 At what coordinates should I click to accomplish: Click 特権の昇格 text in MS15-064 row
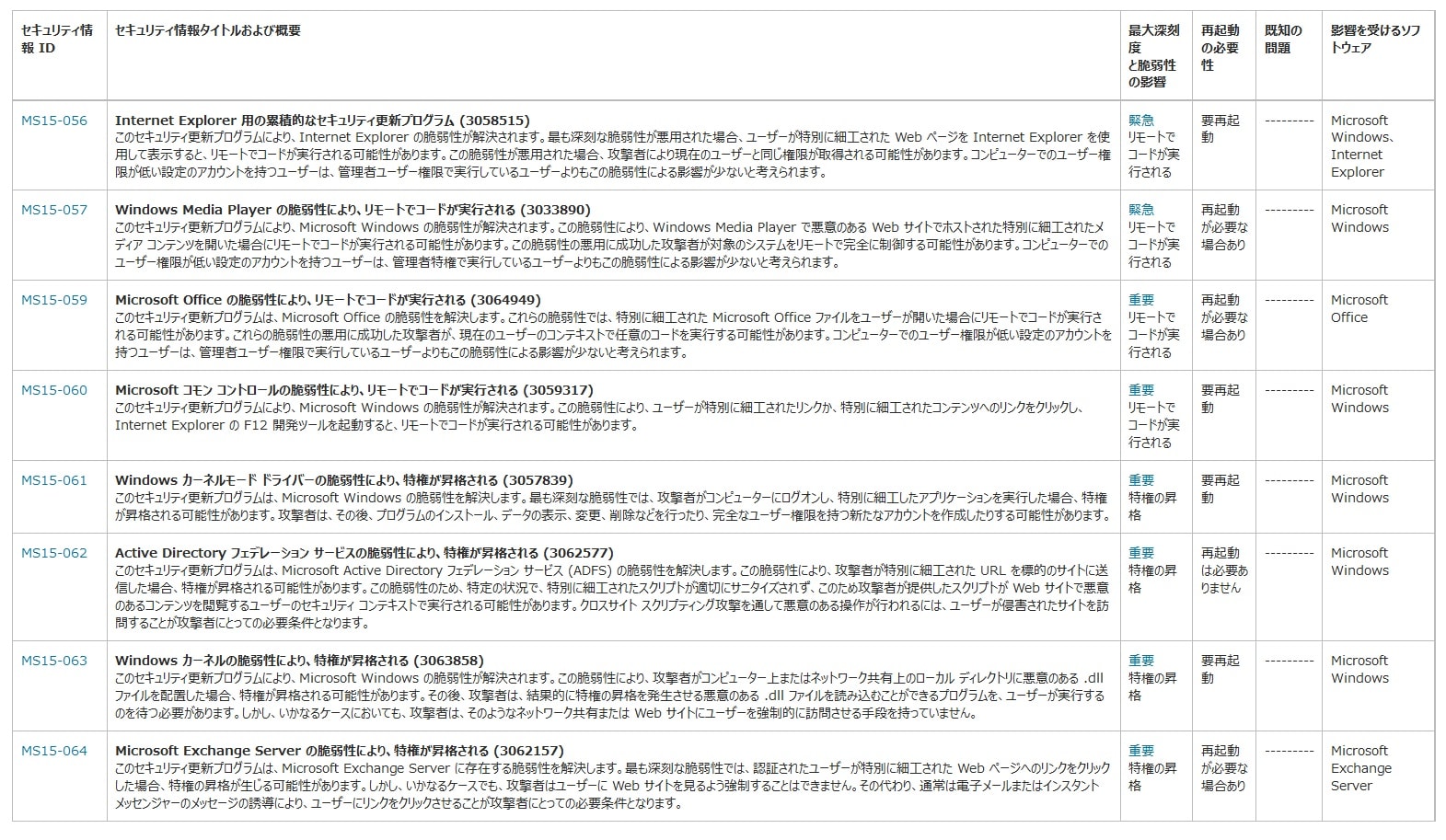click(1153, 777)
